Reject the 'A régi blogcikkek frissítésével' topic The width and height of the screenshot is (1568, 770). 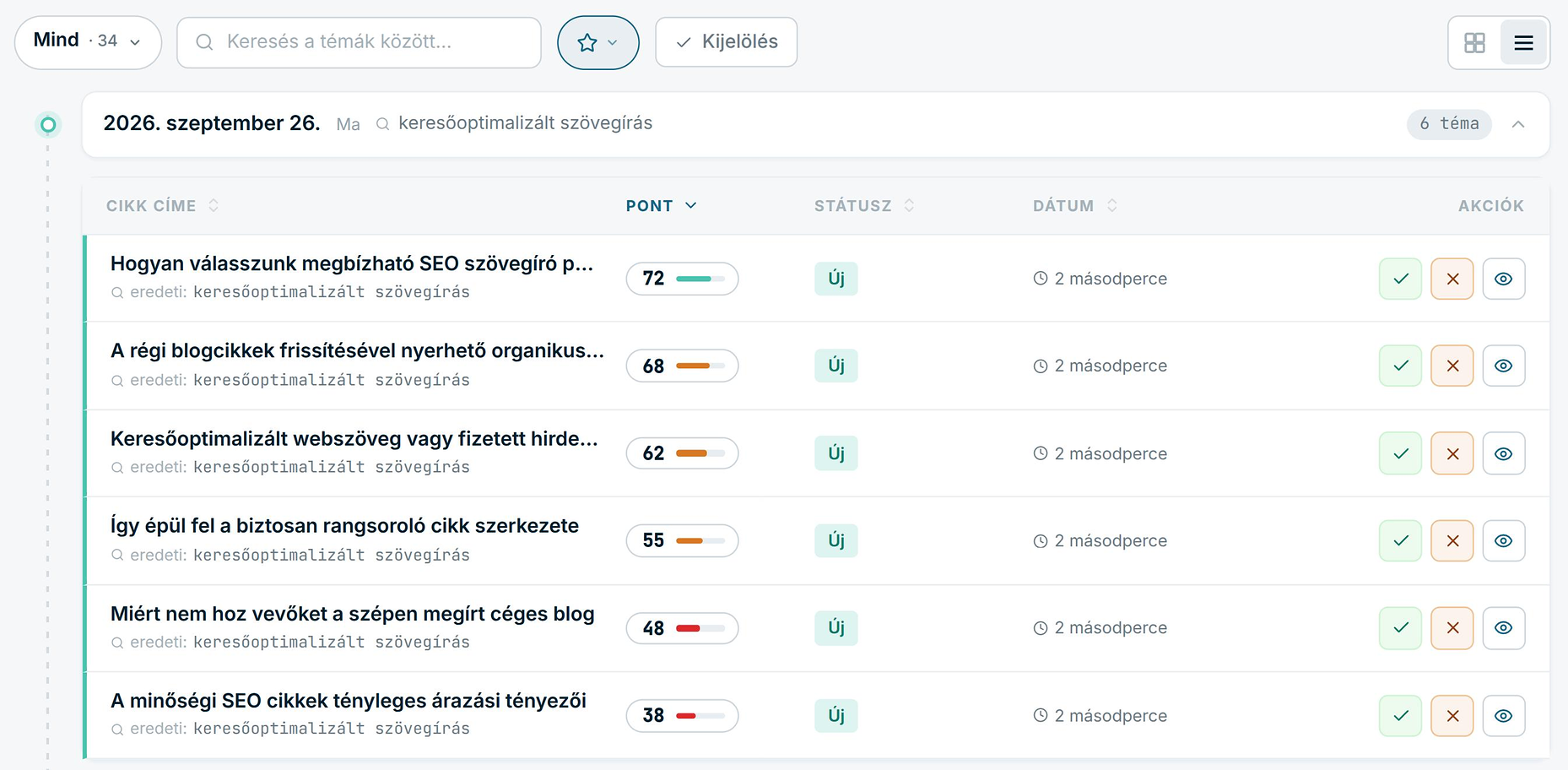tap(1452, 366)
